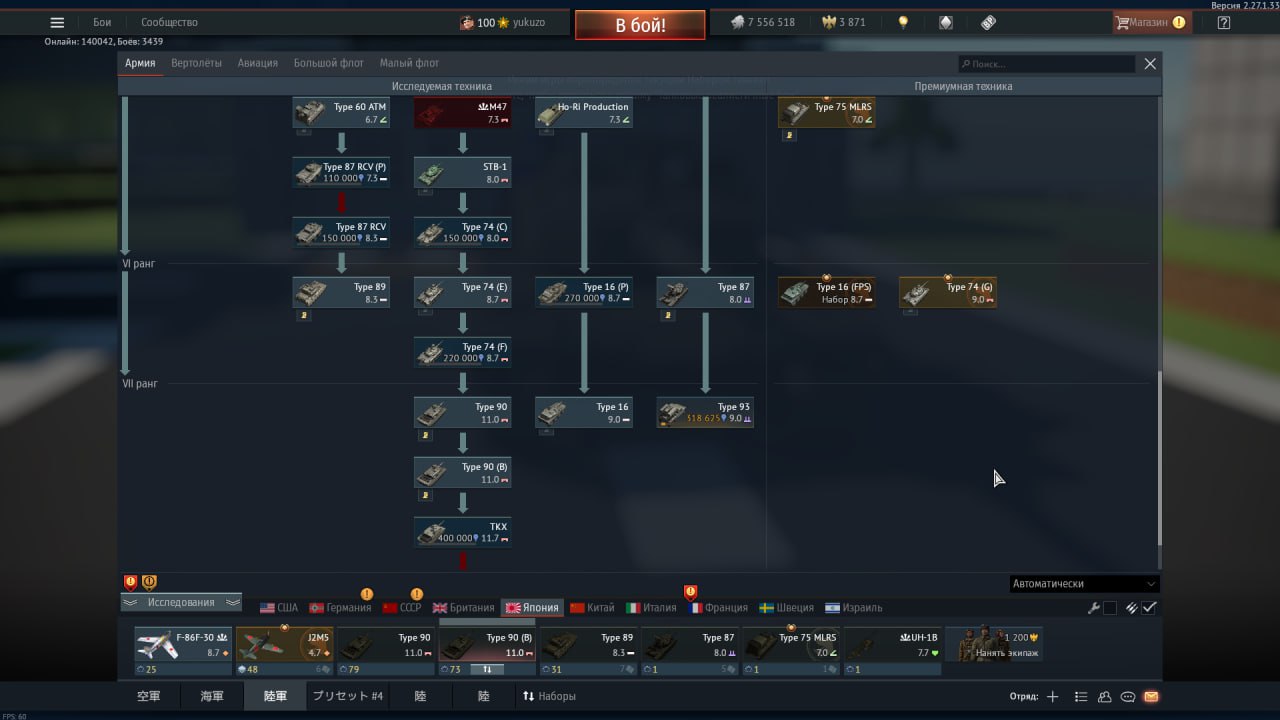The image size is (1280, 720).
Task: Select UH-1B helicopter crew slot
Action: 893,645
